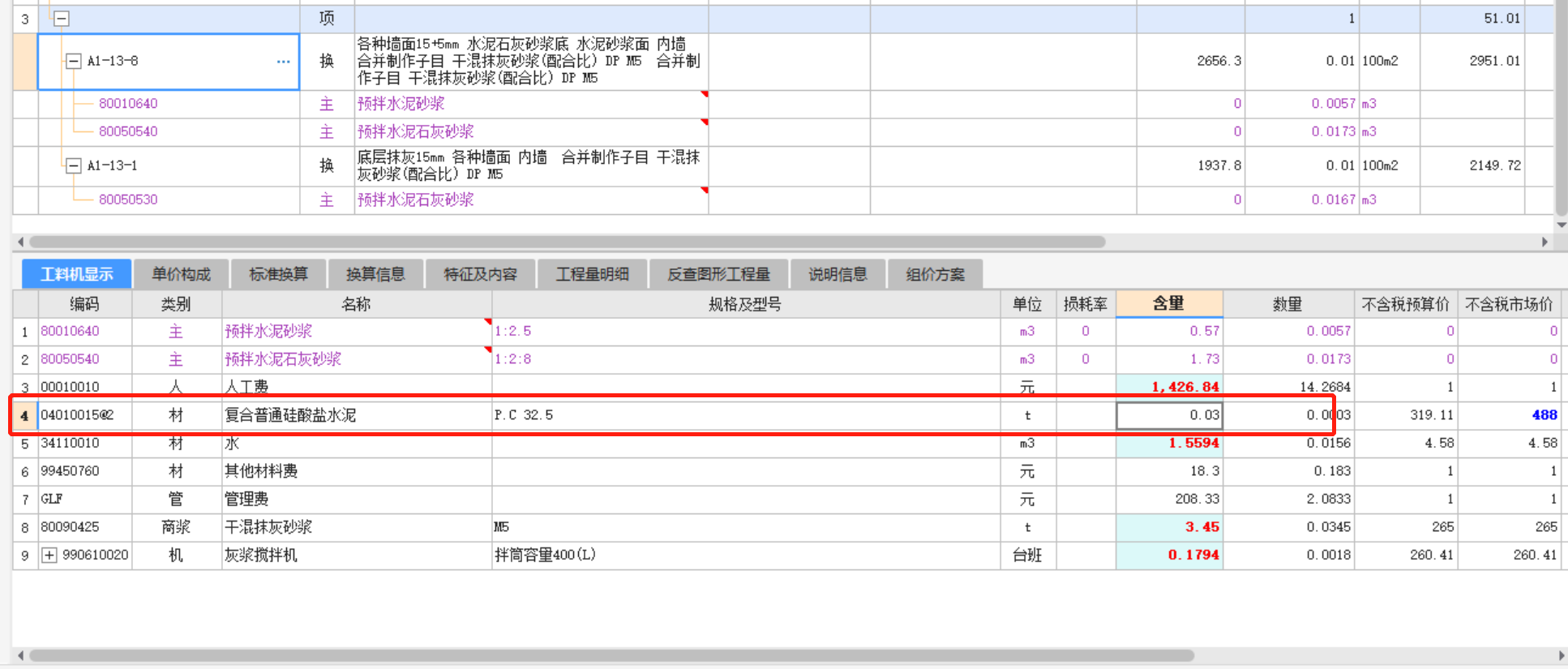
Task: Open the 特征及内容 tab
Action: pos(480,274)
